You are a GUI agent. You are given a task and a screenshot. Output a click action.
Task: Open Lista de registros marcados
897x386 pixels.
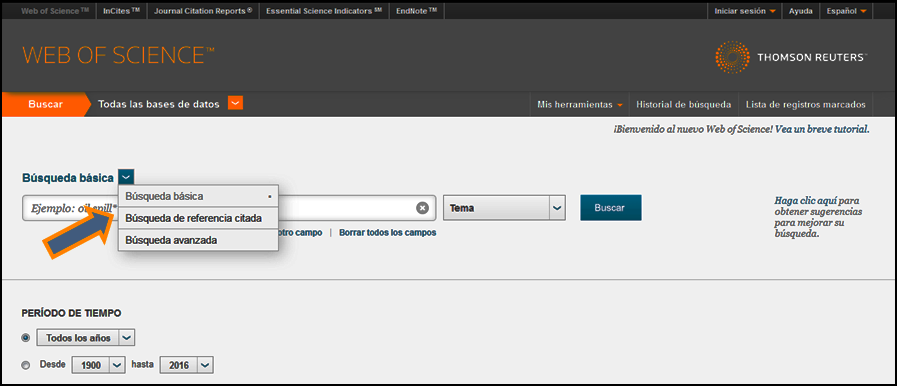coord(805,105)
